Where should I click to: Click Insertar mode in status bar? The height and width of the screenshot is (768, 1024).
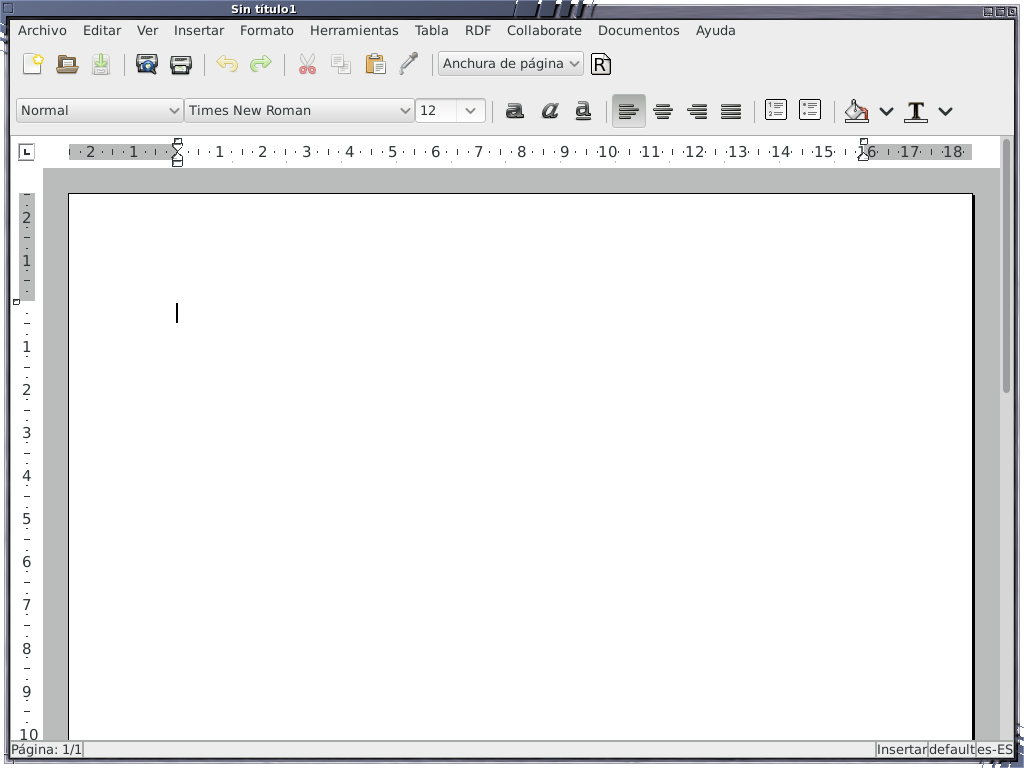point(901,750)
